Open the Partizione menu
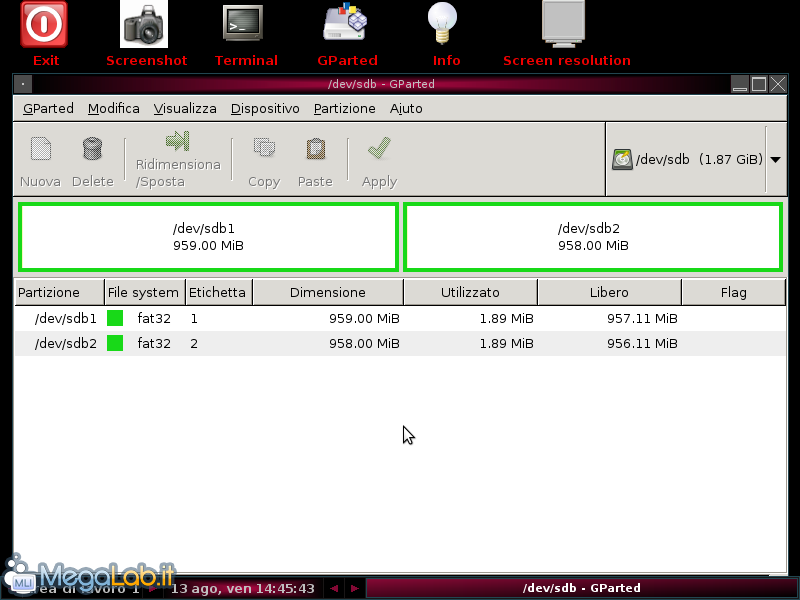 pos(344,109)
